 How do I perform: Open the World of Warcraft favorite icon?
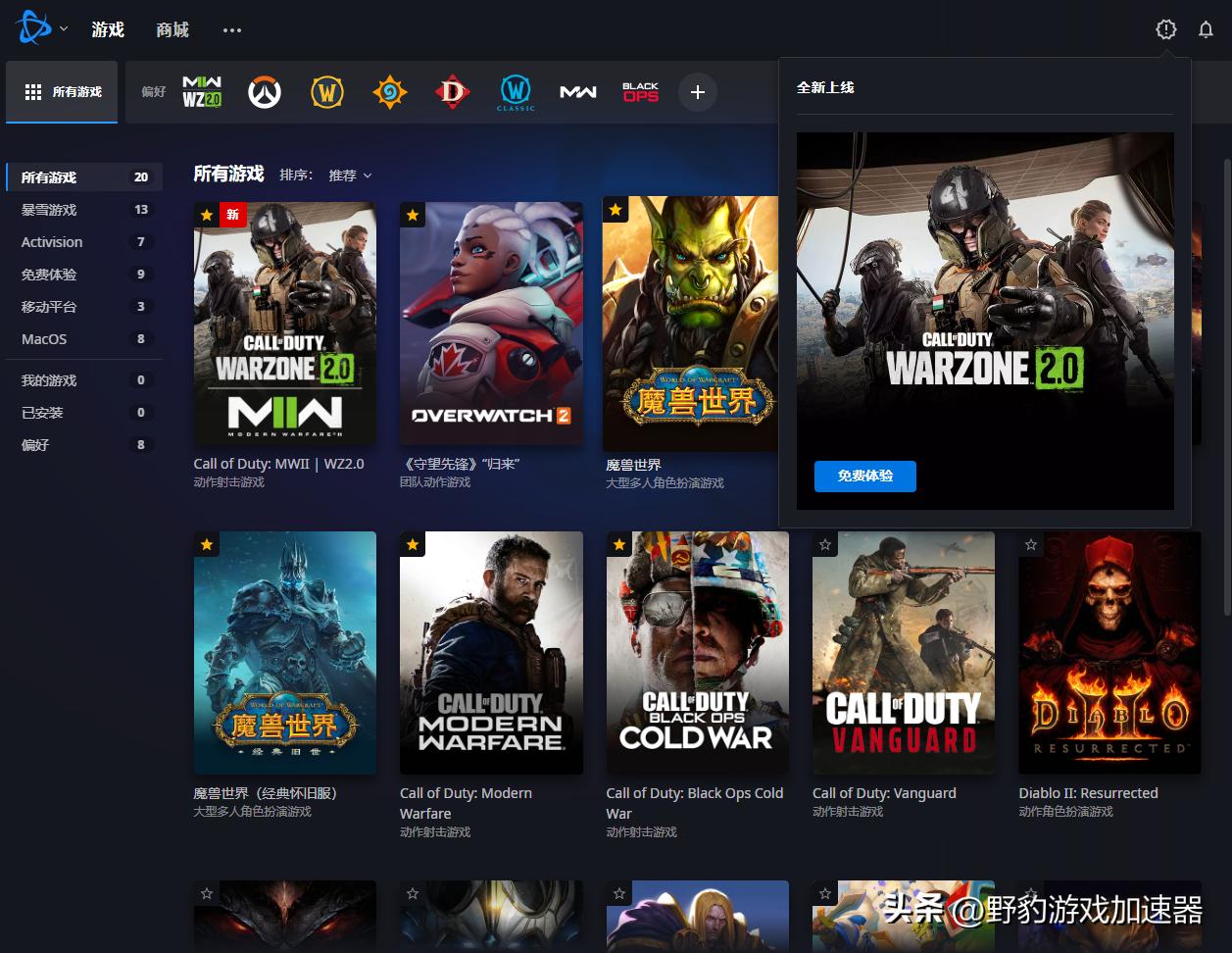(x=327, y=92)
